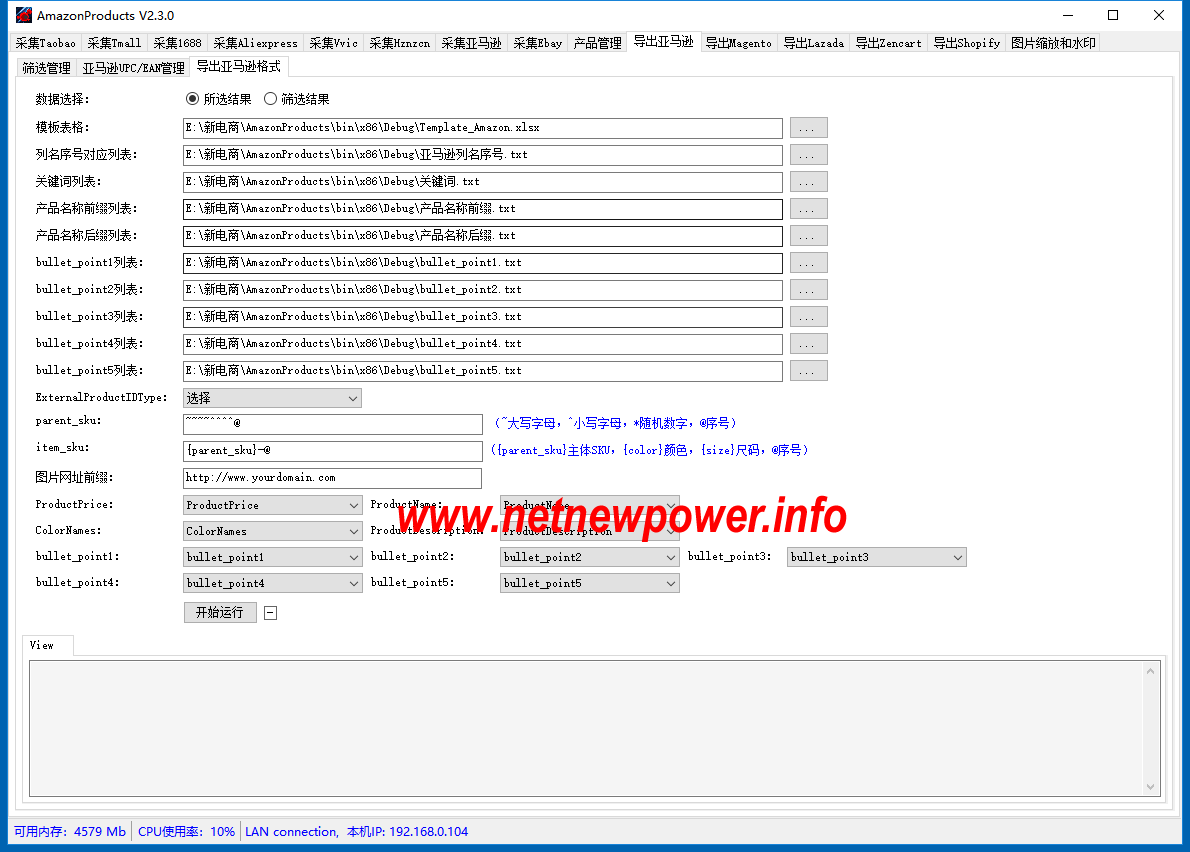Expand the bullet_point4 mapping dropdown
The width and height of the screenshot is (1190, 852).
[272, 583]
